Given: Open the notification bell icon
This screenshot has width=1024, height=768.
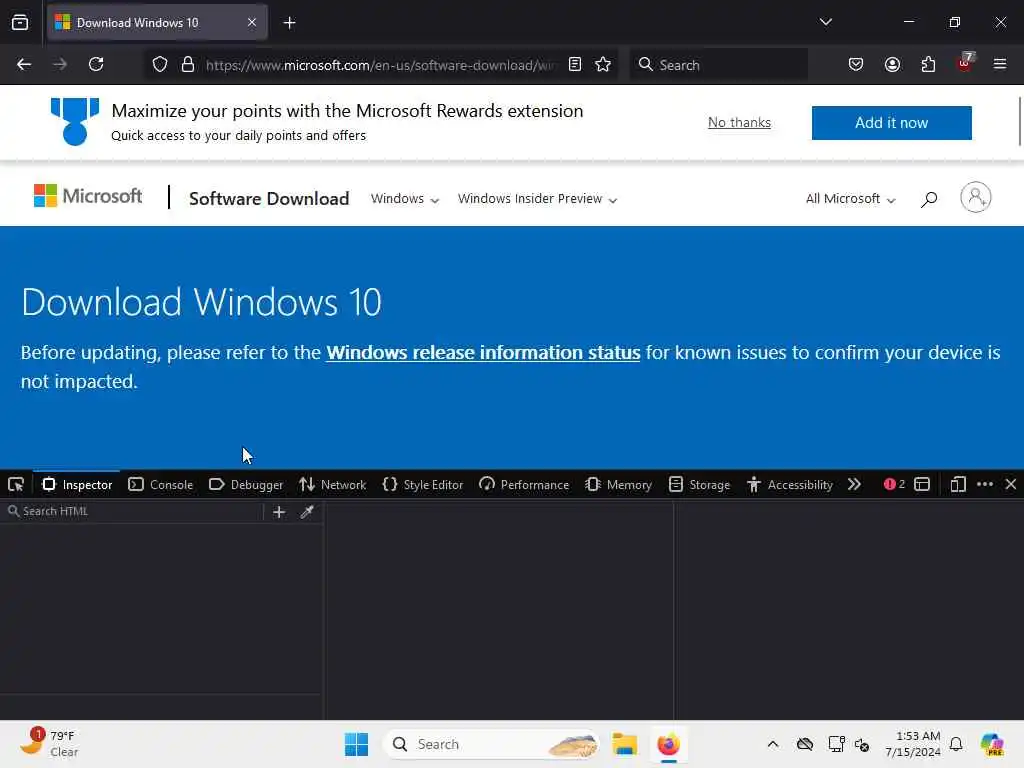Looking at the screenshot, I should (x=956, y=744).
